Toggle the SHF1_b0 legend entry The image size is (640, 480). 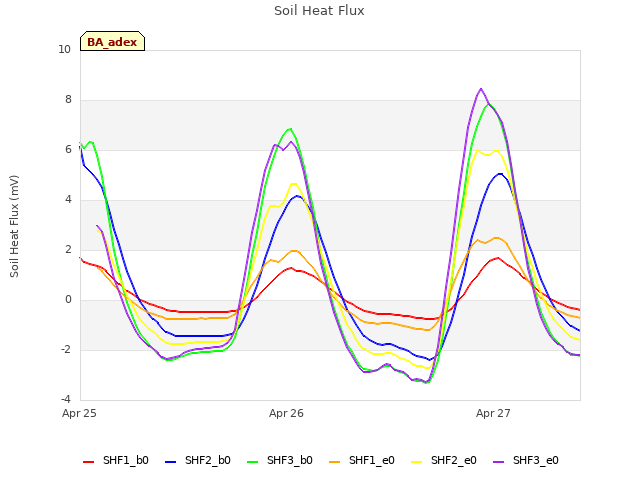[x=116, y=460]
